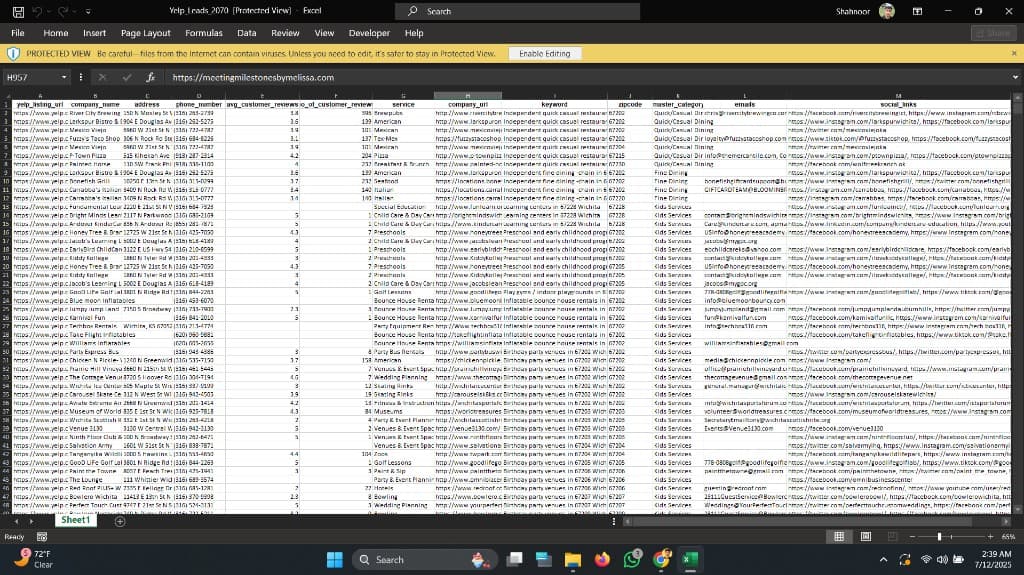Click the title bar Search box
Screen dimensions: 1024x575
click(517, 11)
